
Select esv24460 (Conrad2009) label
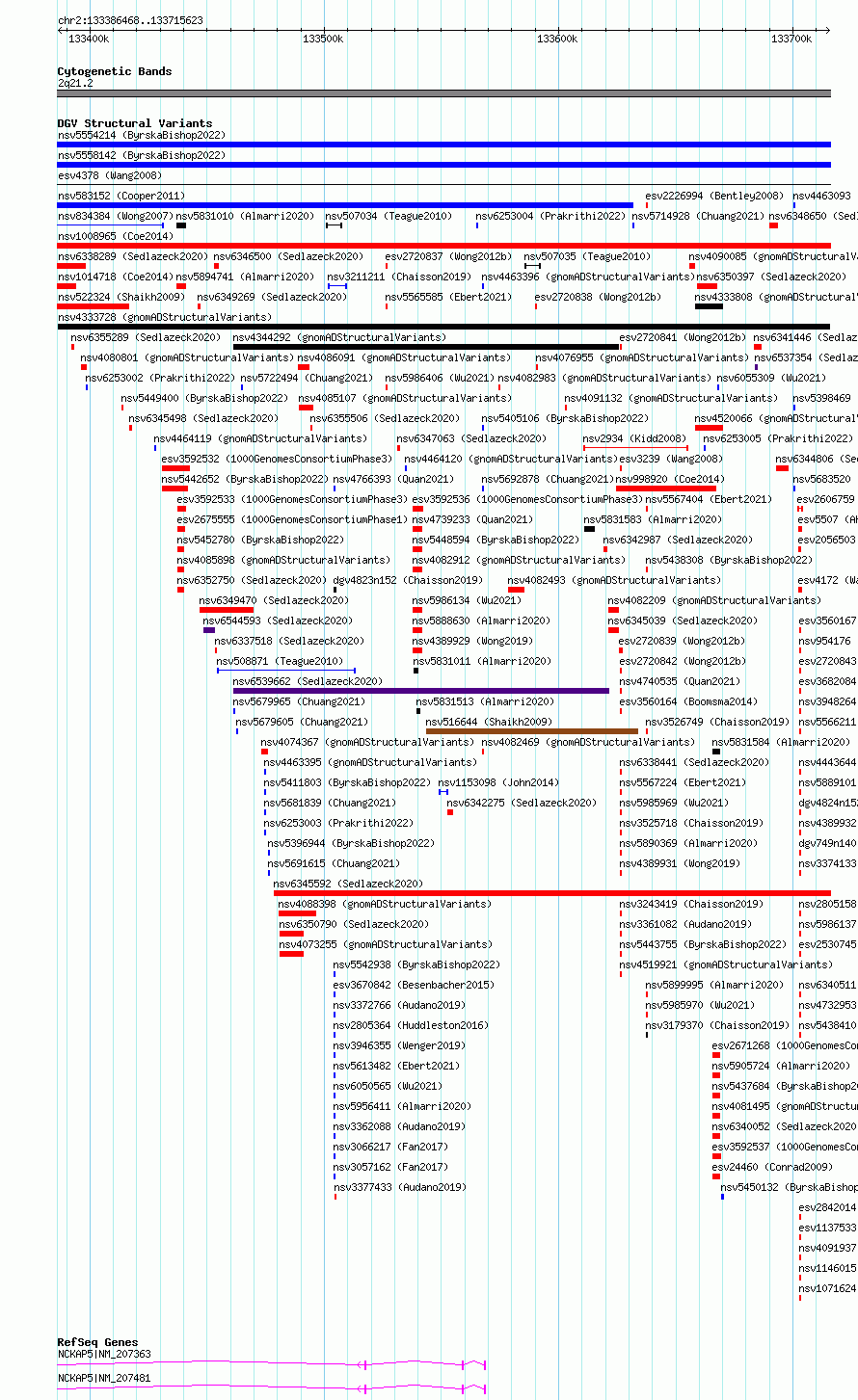[772, 1167]
